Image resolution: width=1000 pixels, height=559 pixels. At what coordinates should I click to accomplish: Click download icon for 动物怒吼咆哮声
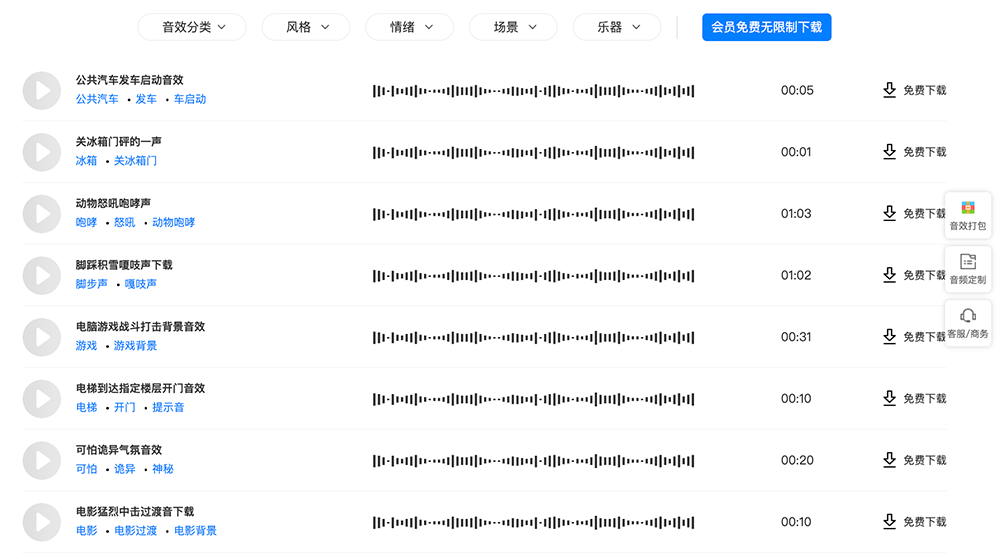[889, 213]
